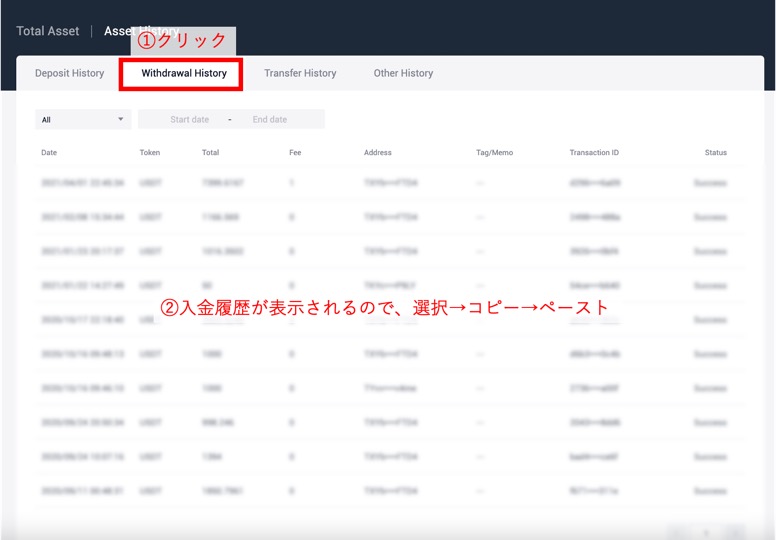
Task: Open the Other History tab
Action: [403, 73]
